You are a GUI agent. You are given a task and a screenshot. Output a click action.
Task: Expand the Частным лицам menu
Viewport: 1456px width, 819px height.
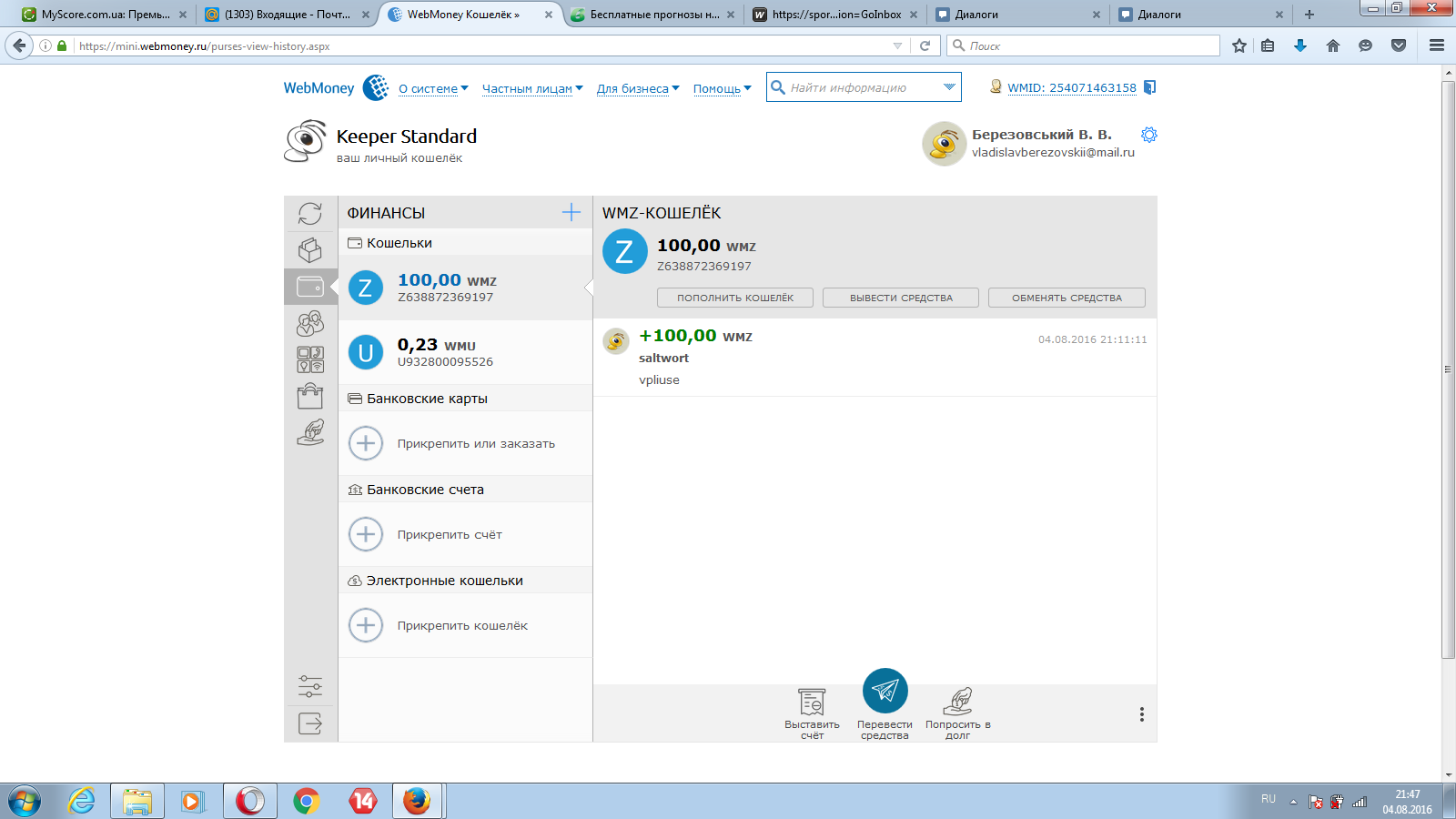(x=532, y=88)
